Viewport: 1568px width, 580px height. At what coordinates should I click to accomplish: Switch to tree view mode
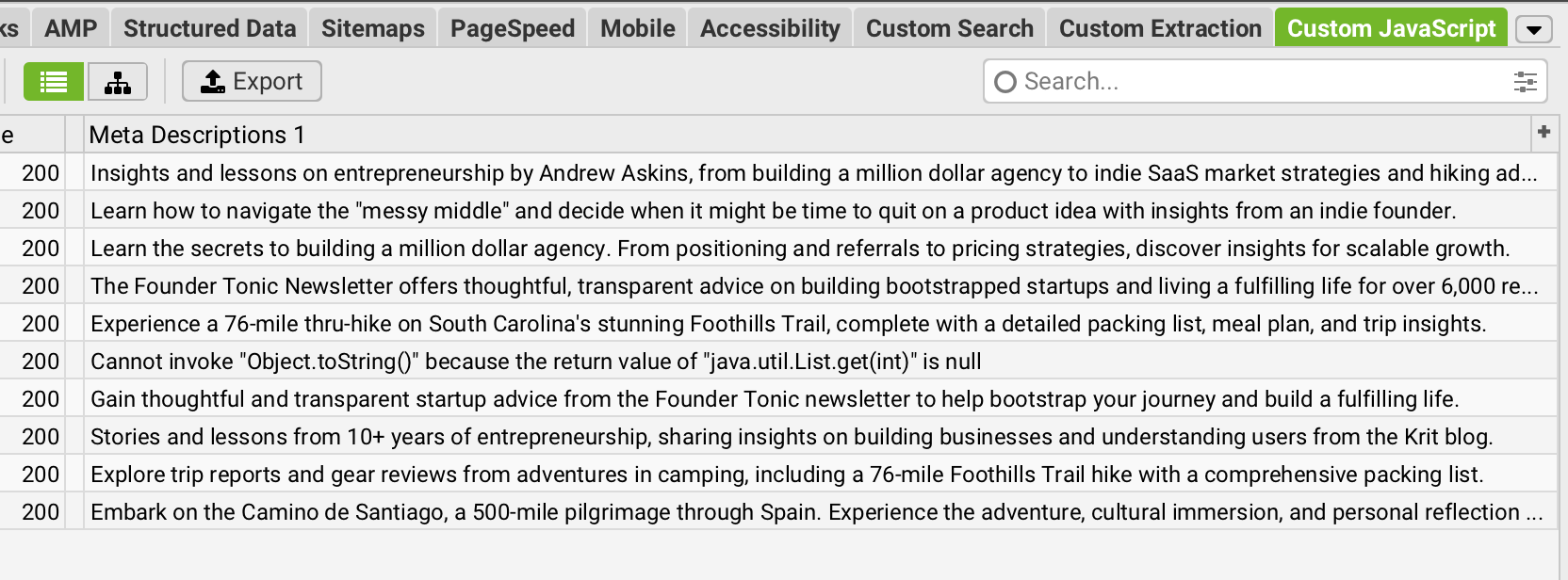click(x=118, y=82)
